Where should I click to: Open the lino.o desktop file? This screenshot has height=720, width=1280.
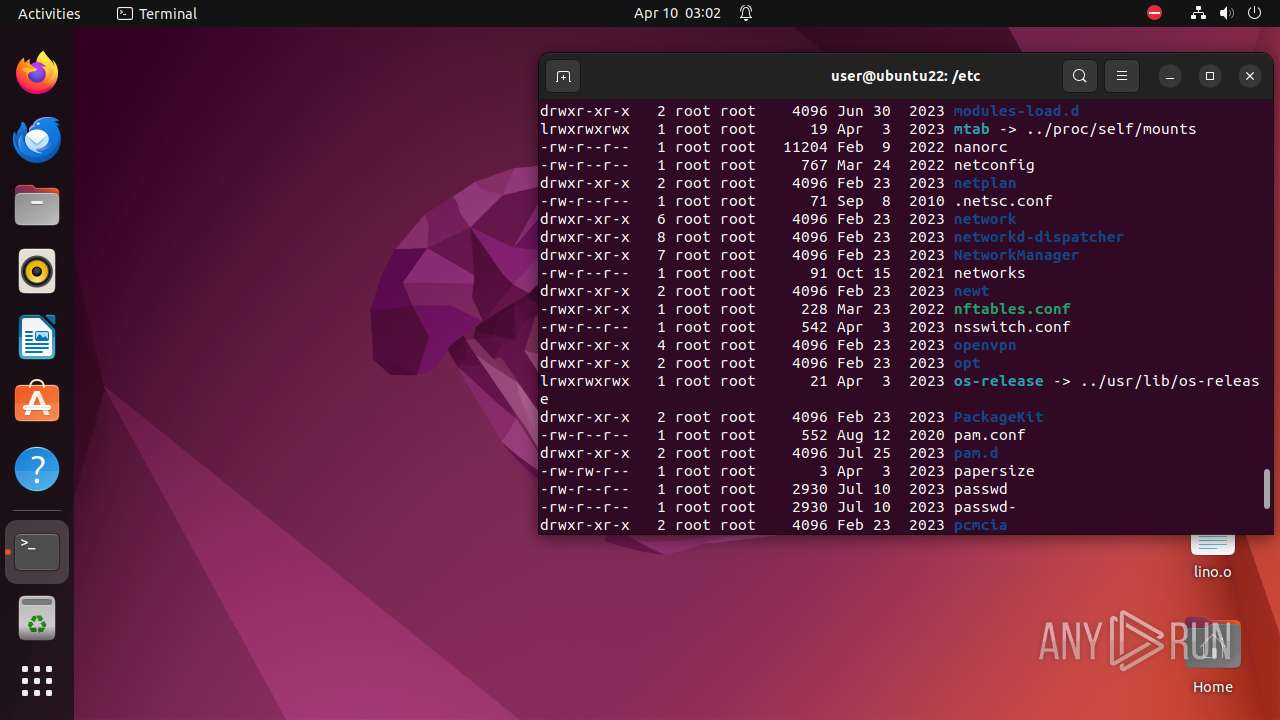(1213, 553)
